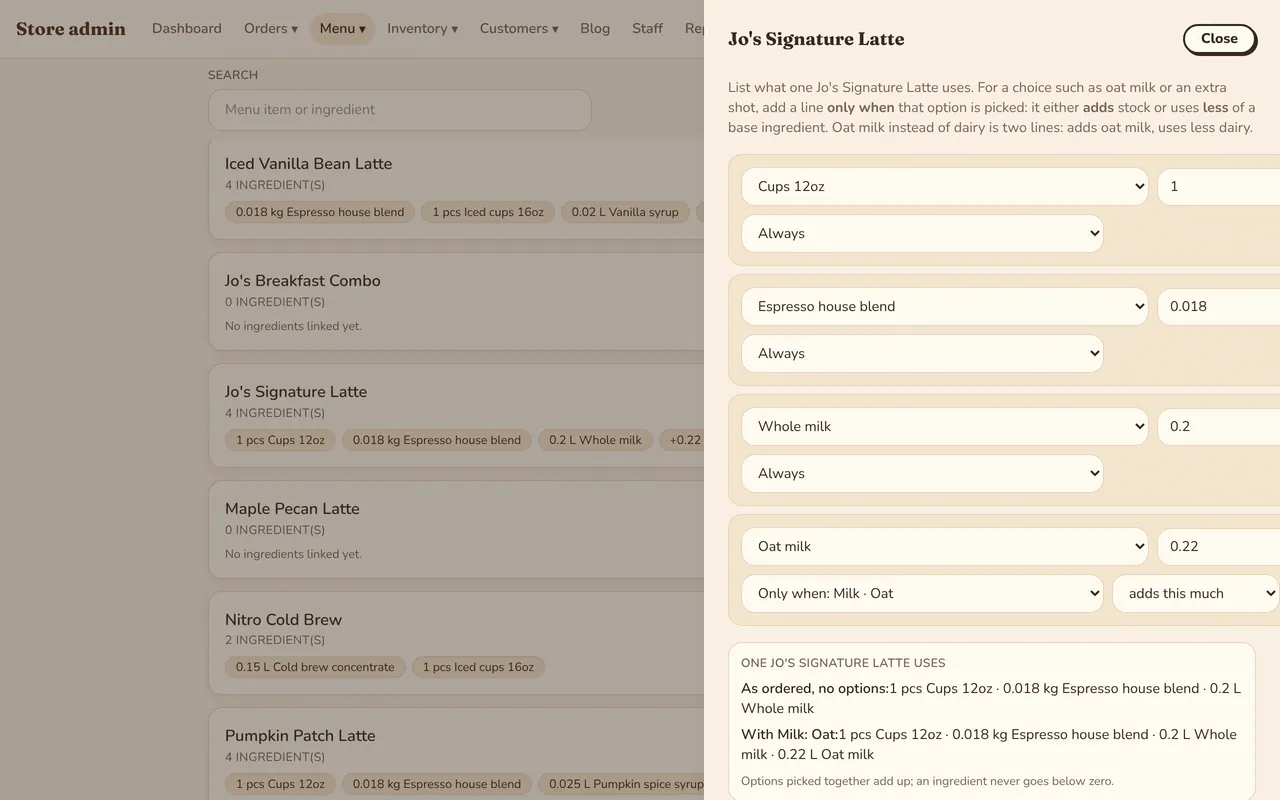Screen dimensions: 1280x800
Task: Open the 'adds this much' dropdown
Action: coord(1196,593)
